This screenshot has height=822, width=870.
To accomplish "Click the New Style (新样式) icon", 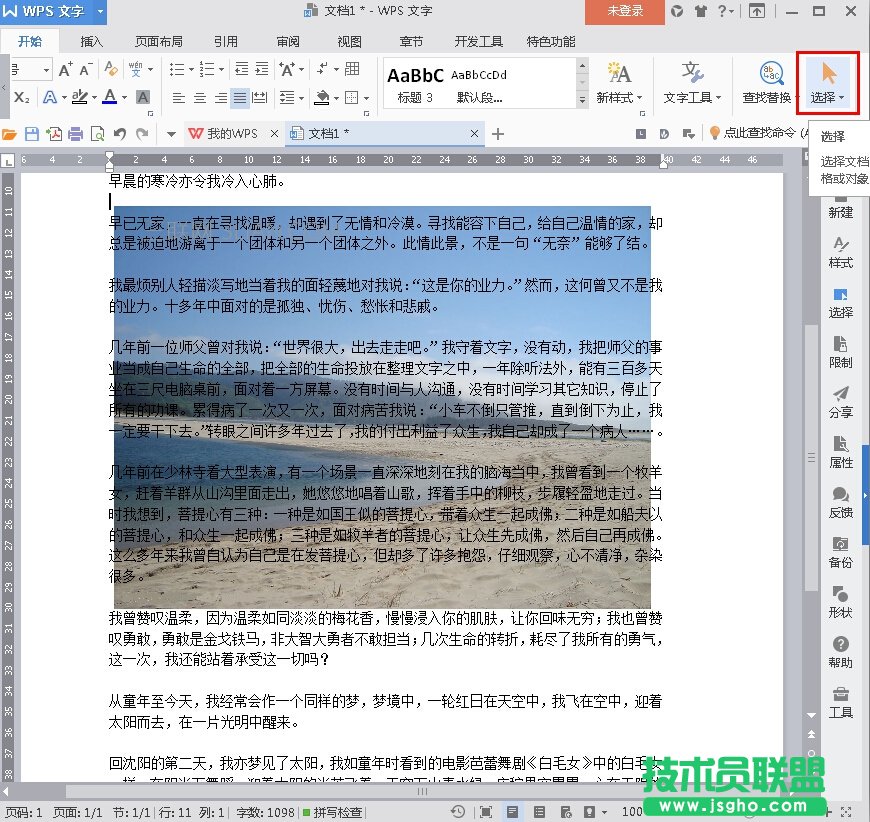I will (619, 74).
